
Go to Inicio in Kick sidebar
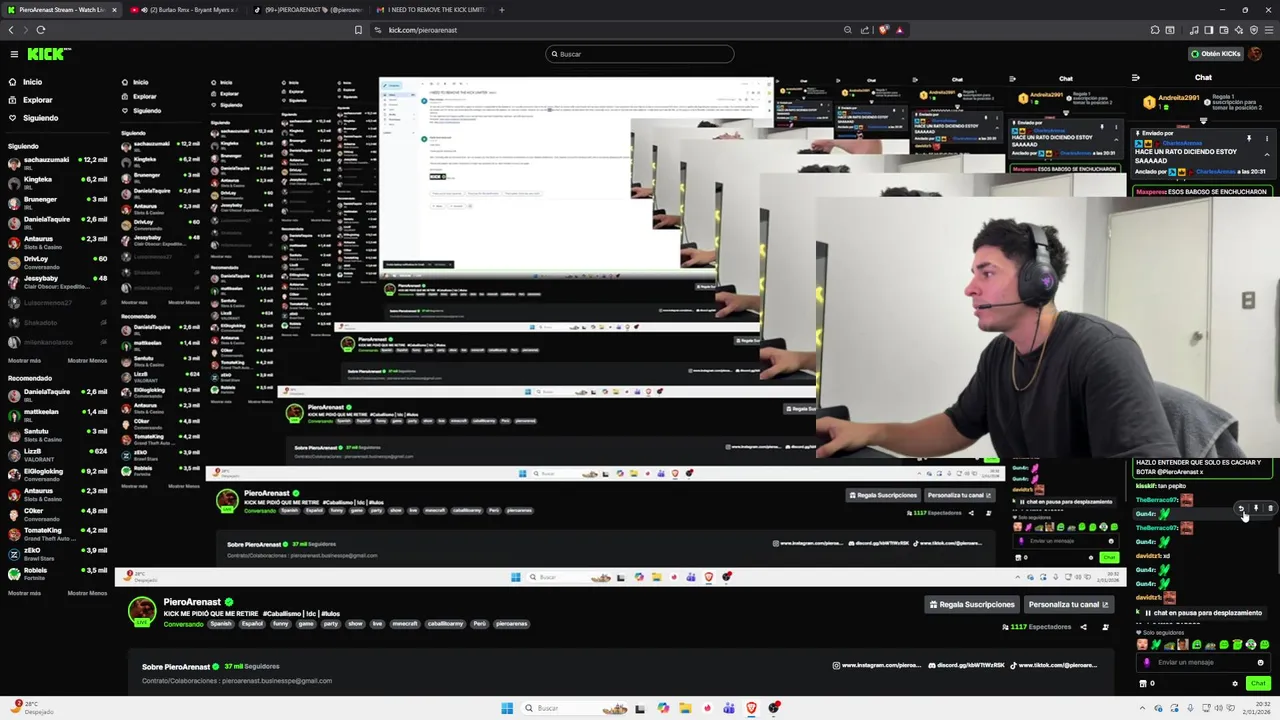pos(25,82)
